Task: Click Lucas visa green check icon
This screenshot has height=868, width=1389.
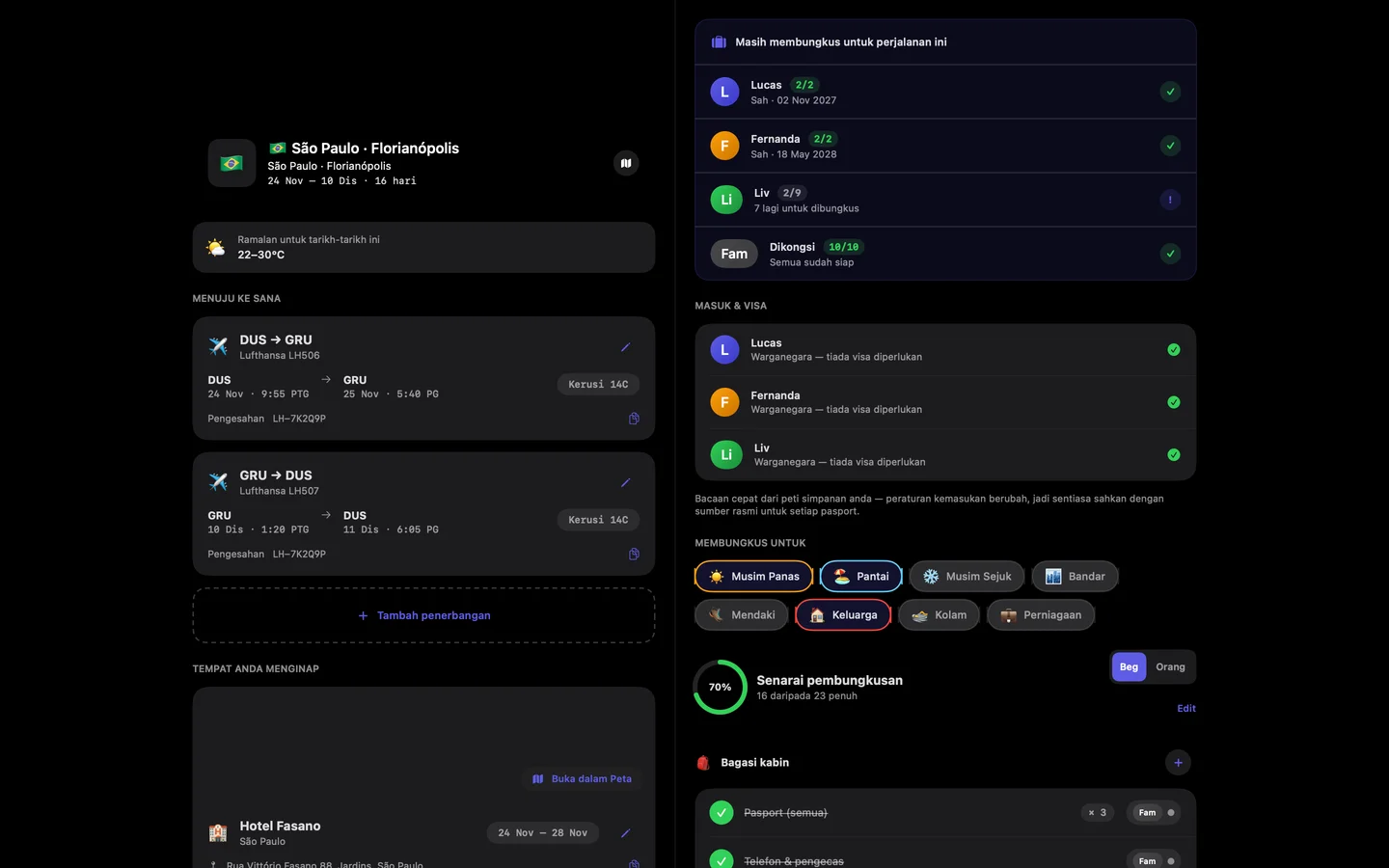Action: 1174,350
